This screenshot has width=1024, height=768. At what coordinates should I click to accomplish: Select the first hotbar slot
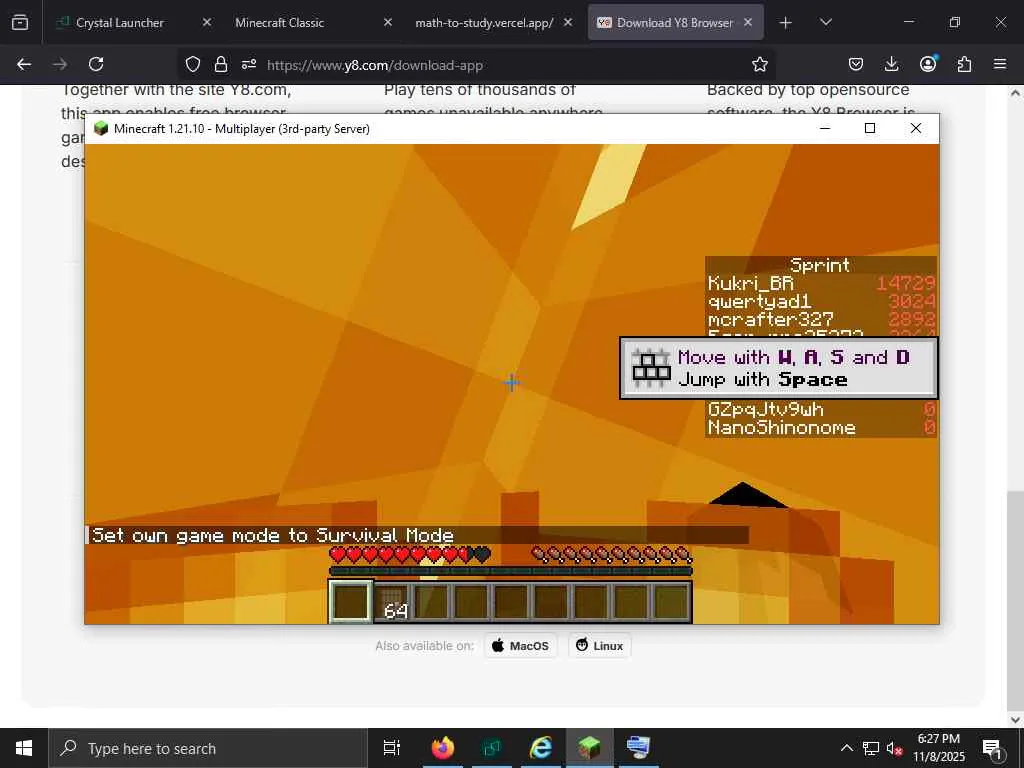(351, 601)
